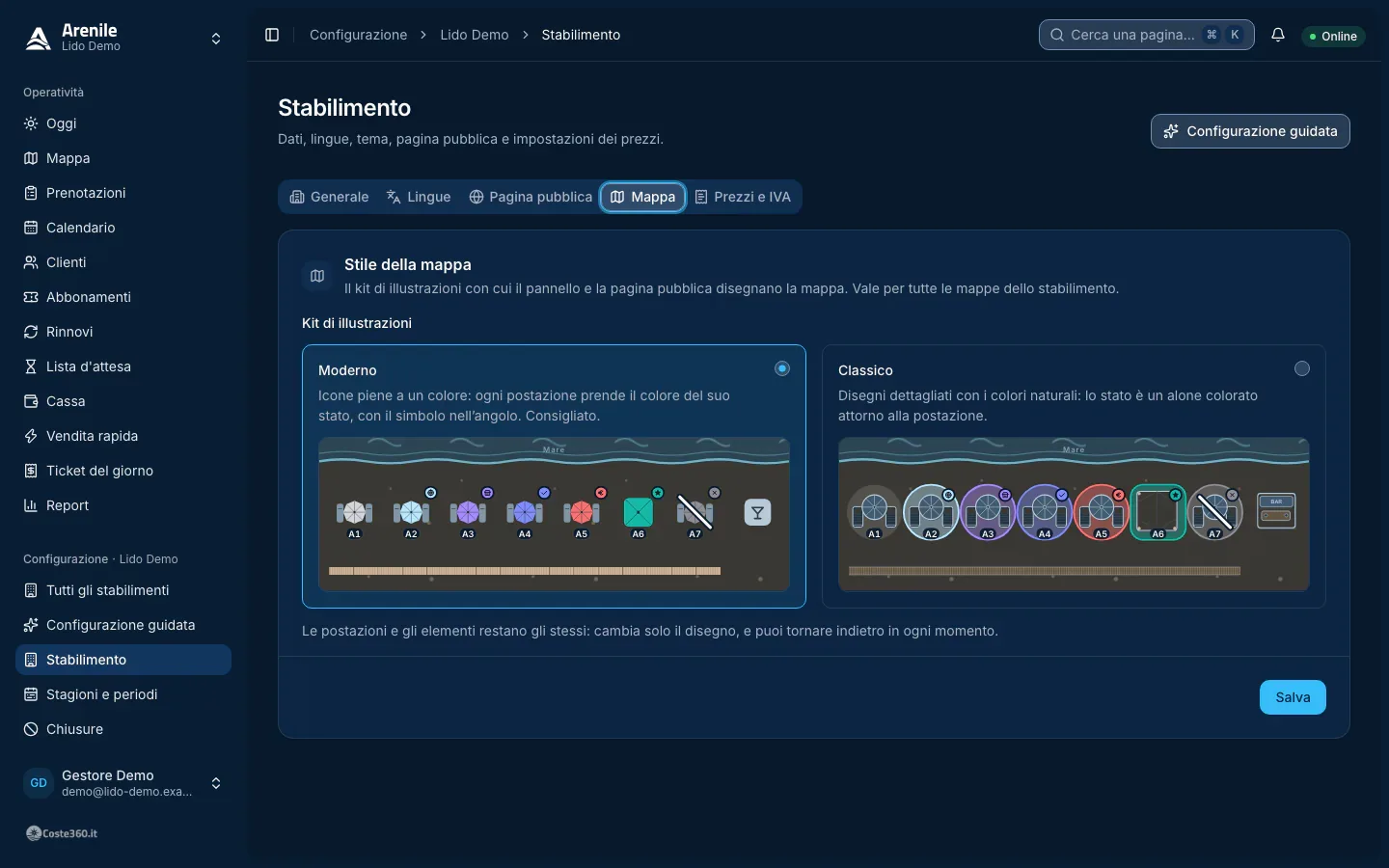The width and height of the screenshot is (1389, 868).
Task: Select the Classico radio button
Action: coord(1302,368)
